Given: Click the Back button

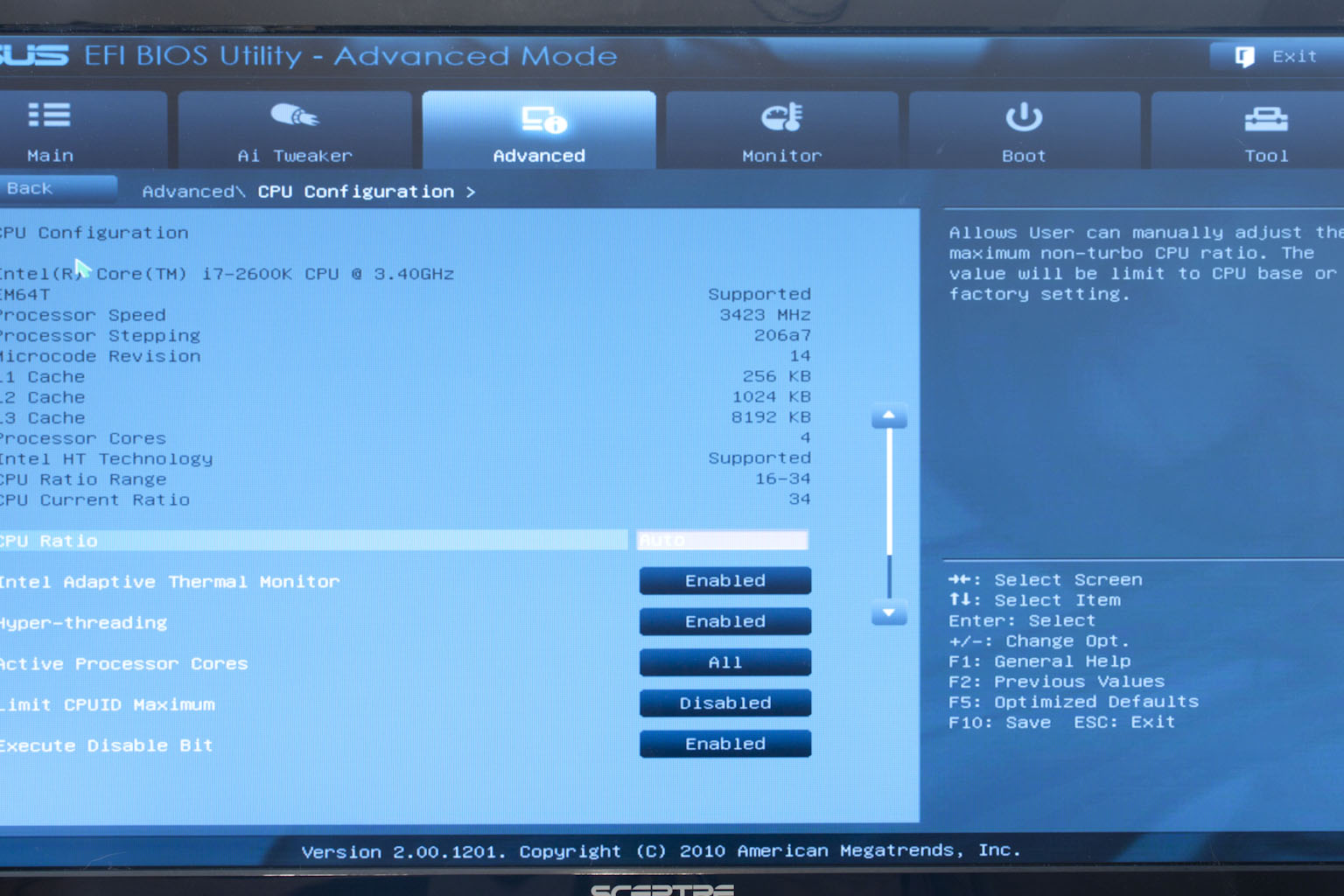Looking at the screenshot, I should click(58, 188).
